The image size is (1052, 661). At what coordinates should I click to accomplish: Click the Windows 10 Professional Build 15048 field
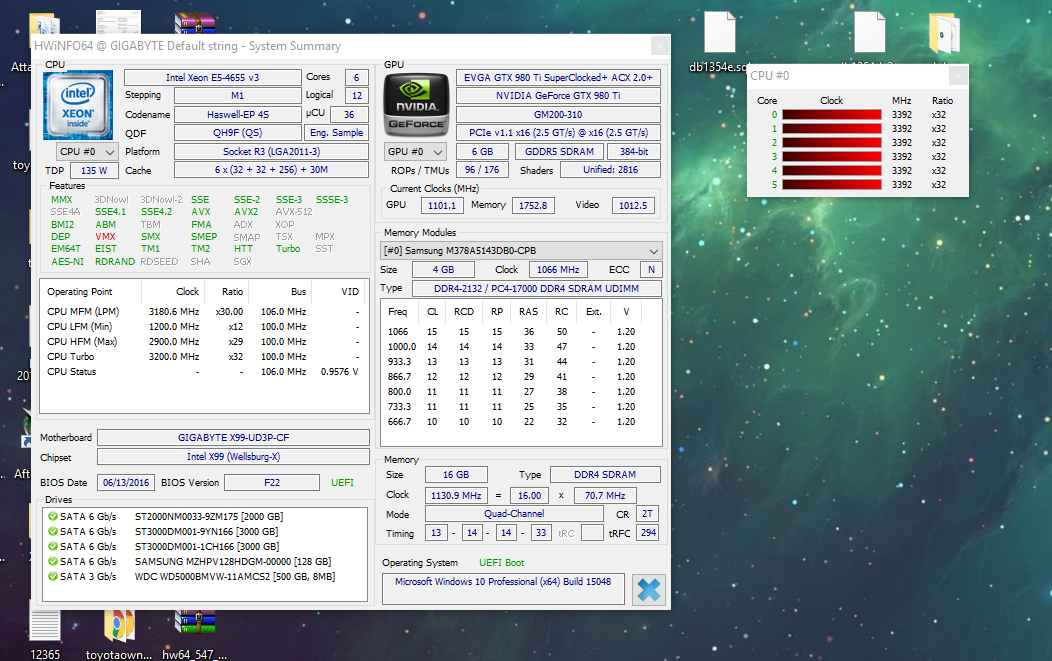pos(503,589)
